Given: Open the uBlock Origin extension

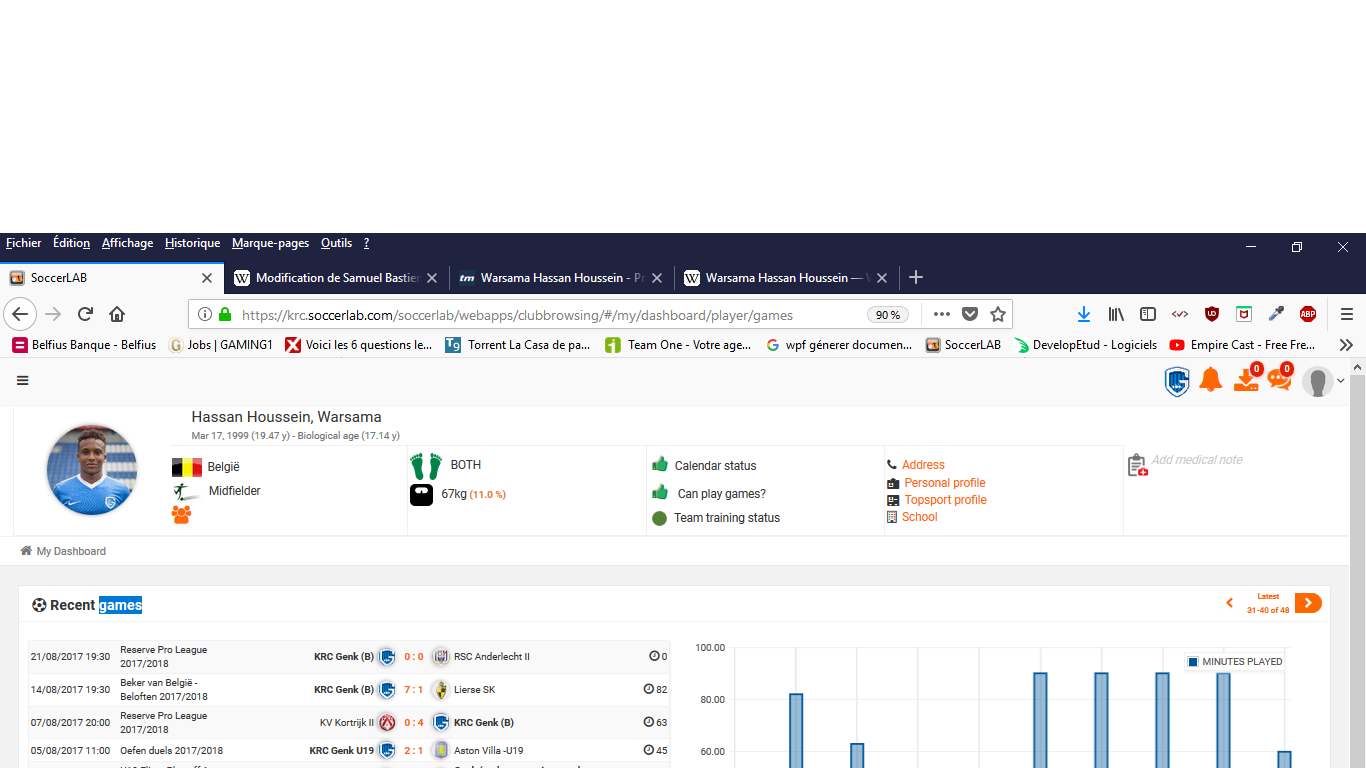Looking at the screenshot, I should coord(1212,314).
